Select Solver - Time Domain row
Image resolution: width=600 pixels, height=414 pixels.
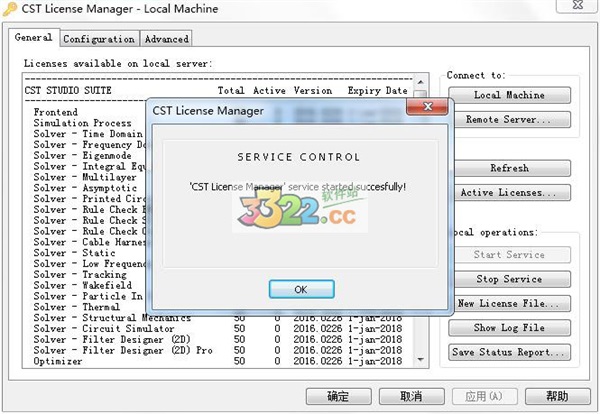coord(88,134)
